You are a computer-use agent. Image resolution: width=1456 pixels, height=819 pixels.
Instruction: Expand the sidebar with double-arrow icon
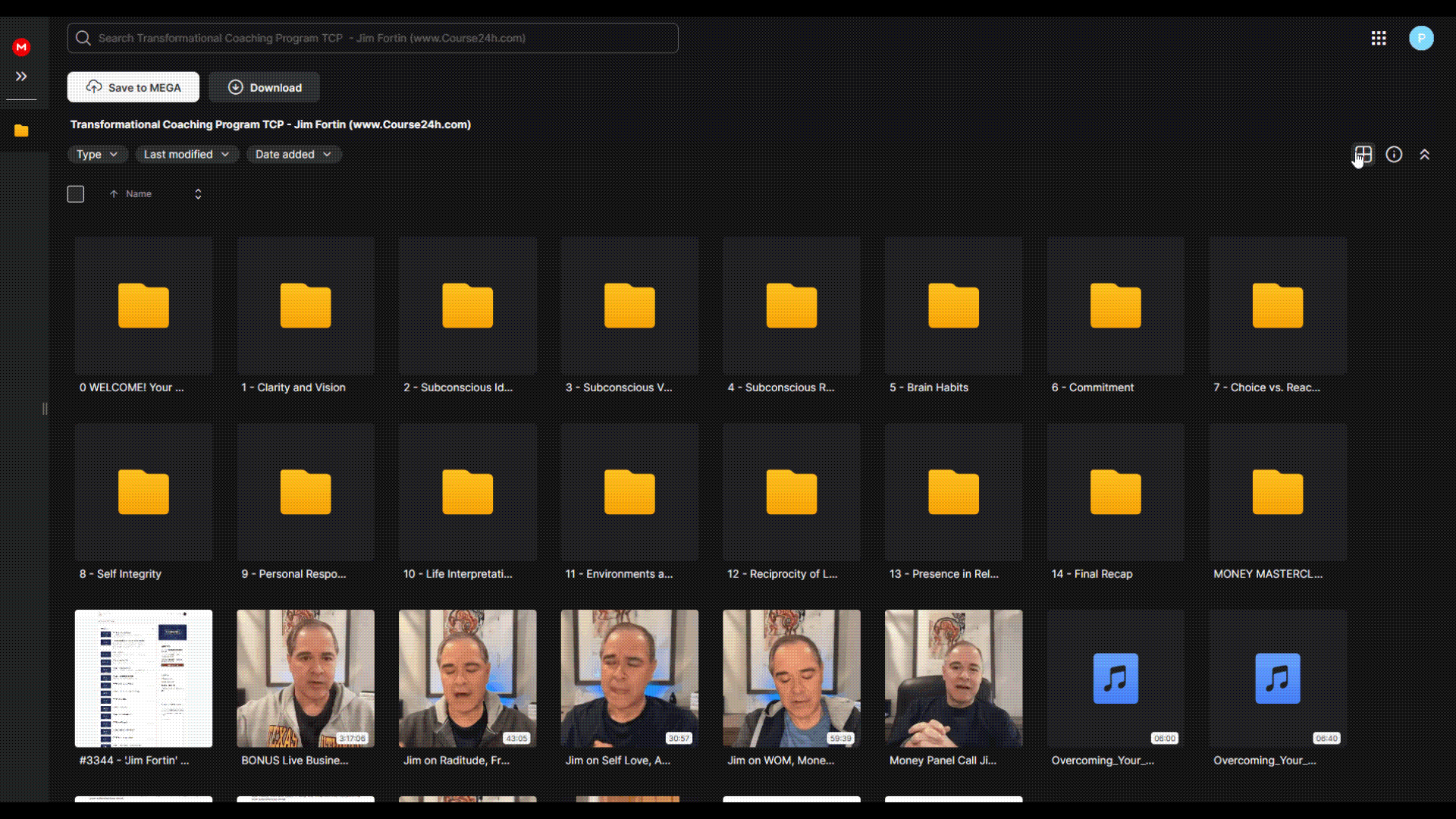[x=21, y=77]
